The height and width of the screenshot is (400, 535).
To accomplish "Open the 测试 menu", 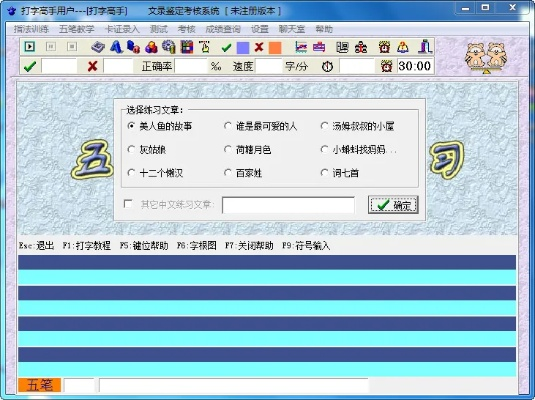I will tap(159, 29).
